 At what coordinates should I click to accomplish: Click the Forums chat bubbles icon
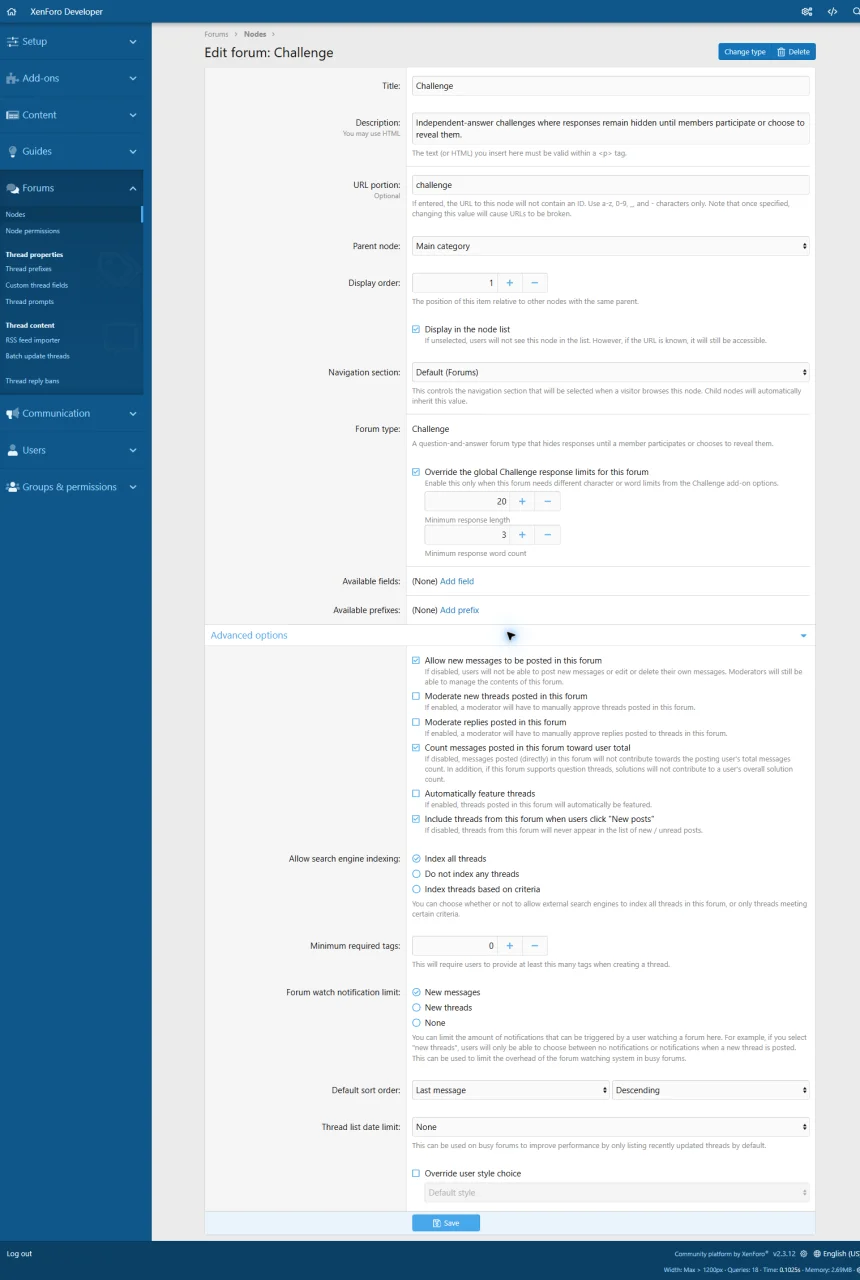coord(13,188)
